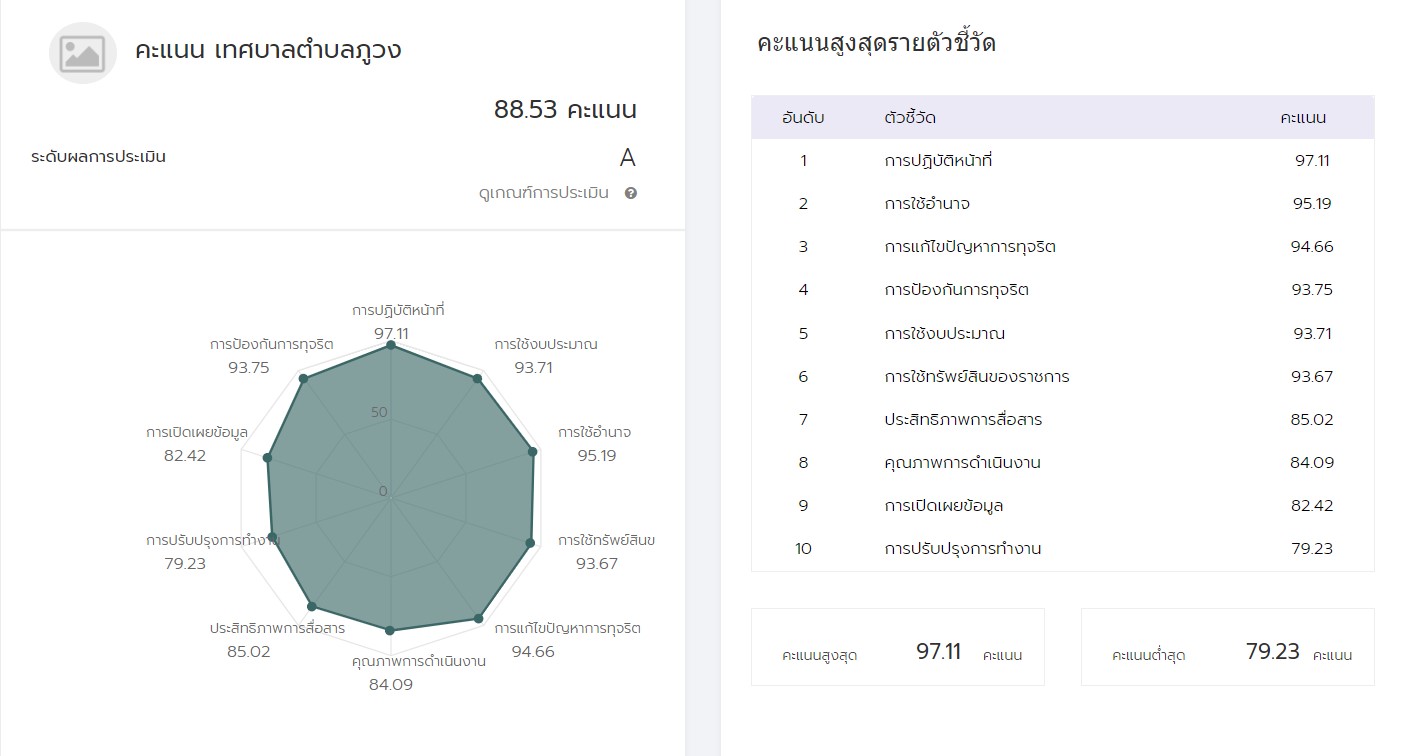Click the การใช้งบประมาณ radar chart label
Image resolution: width=1405 pixels, height=756 pixels.
point(546,344)
